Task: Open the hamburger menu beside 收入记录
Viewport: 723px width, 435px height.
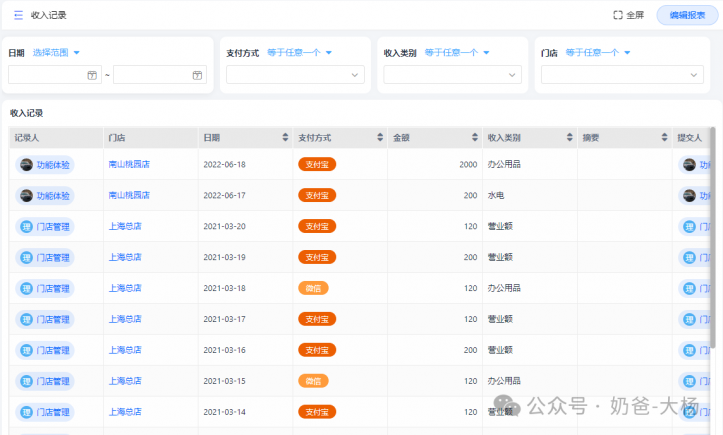Action: (x=18, y=15)
